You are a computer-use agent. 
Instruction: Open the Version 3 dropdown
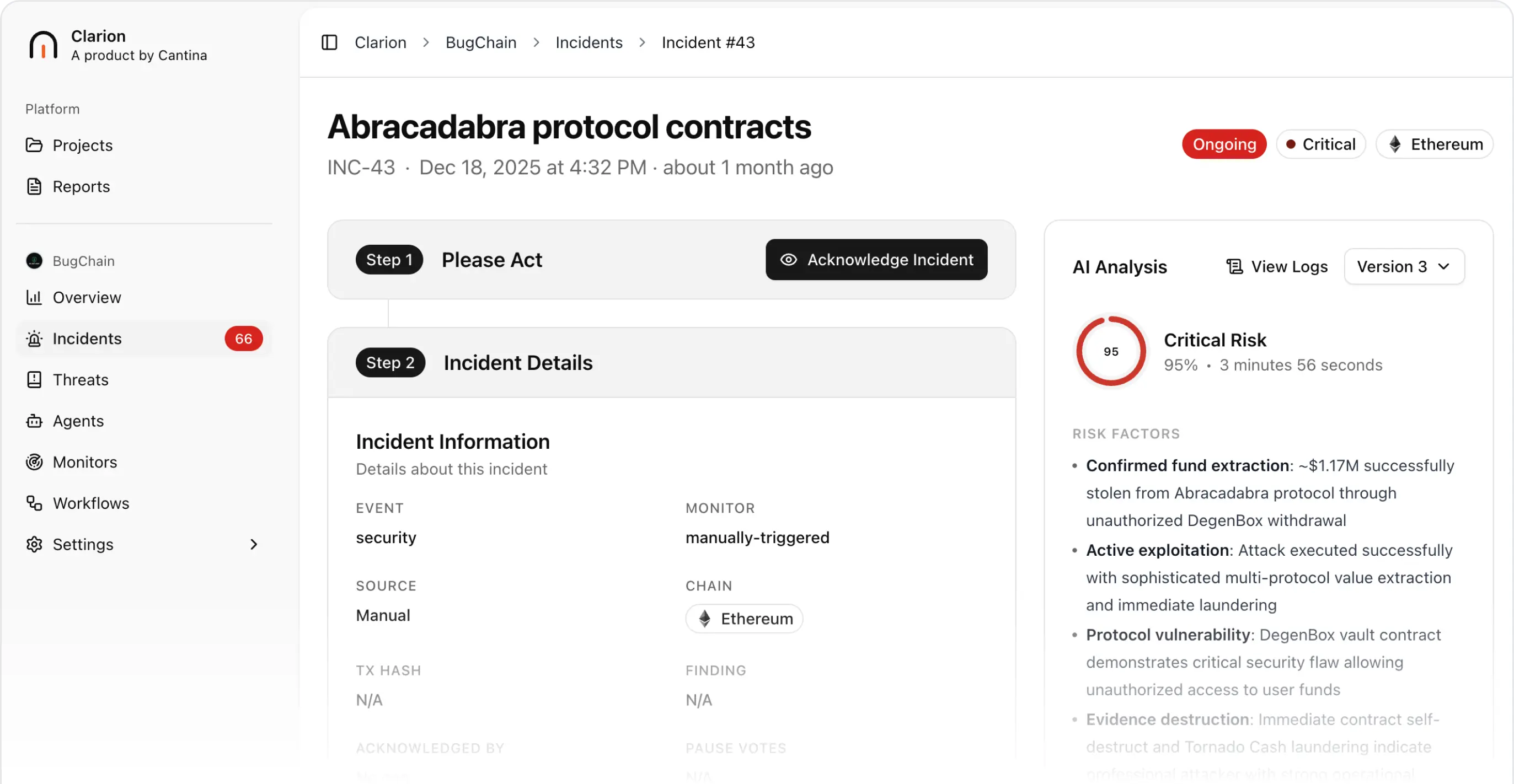tap(1404, 266)
